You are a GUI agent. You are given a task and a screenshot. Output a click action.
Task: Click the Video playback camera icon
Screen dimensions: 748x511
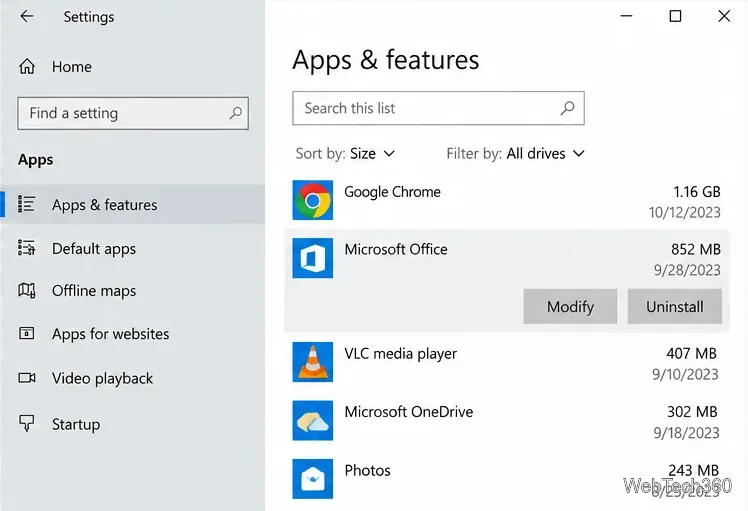(x=27, y=378)
